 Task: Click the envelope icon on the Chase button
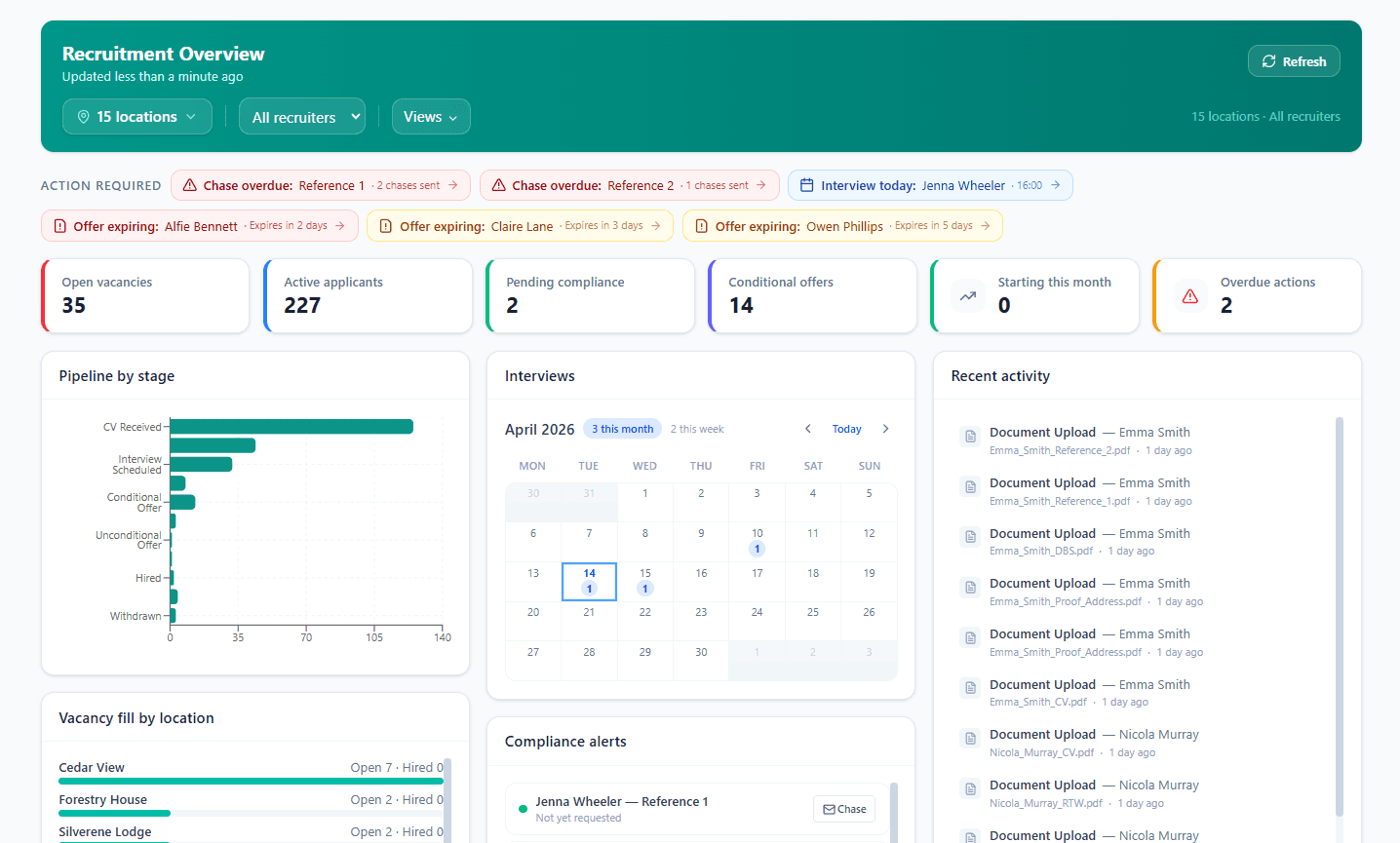830,808
